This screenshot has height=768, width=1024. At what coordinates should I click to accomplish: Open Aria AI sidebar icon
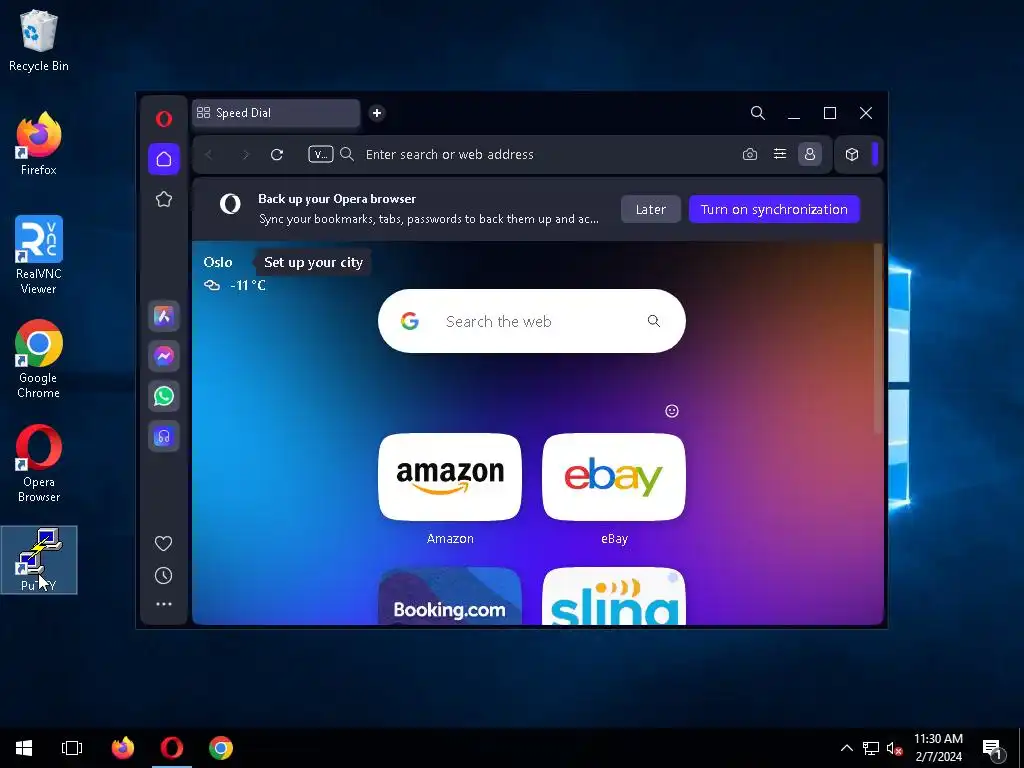point(164,317)
